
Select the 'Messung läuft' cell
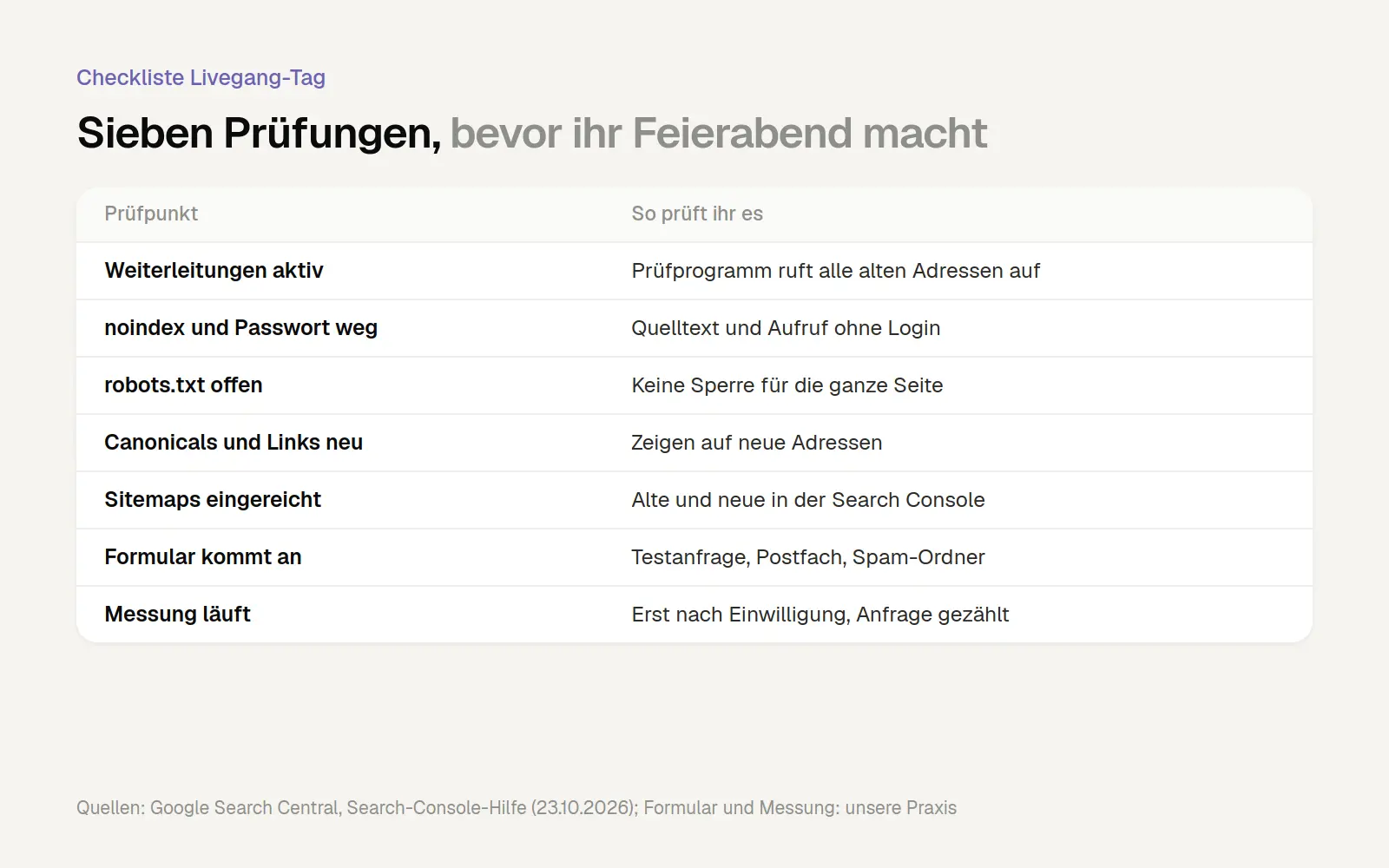177,615
